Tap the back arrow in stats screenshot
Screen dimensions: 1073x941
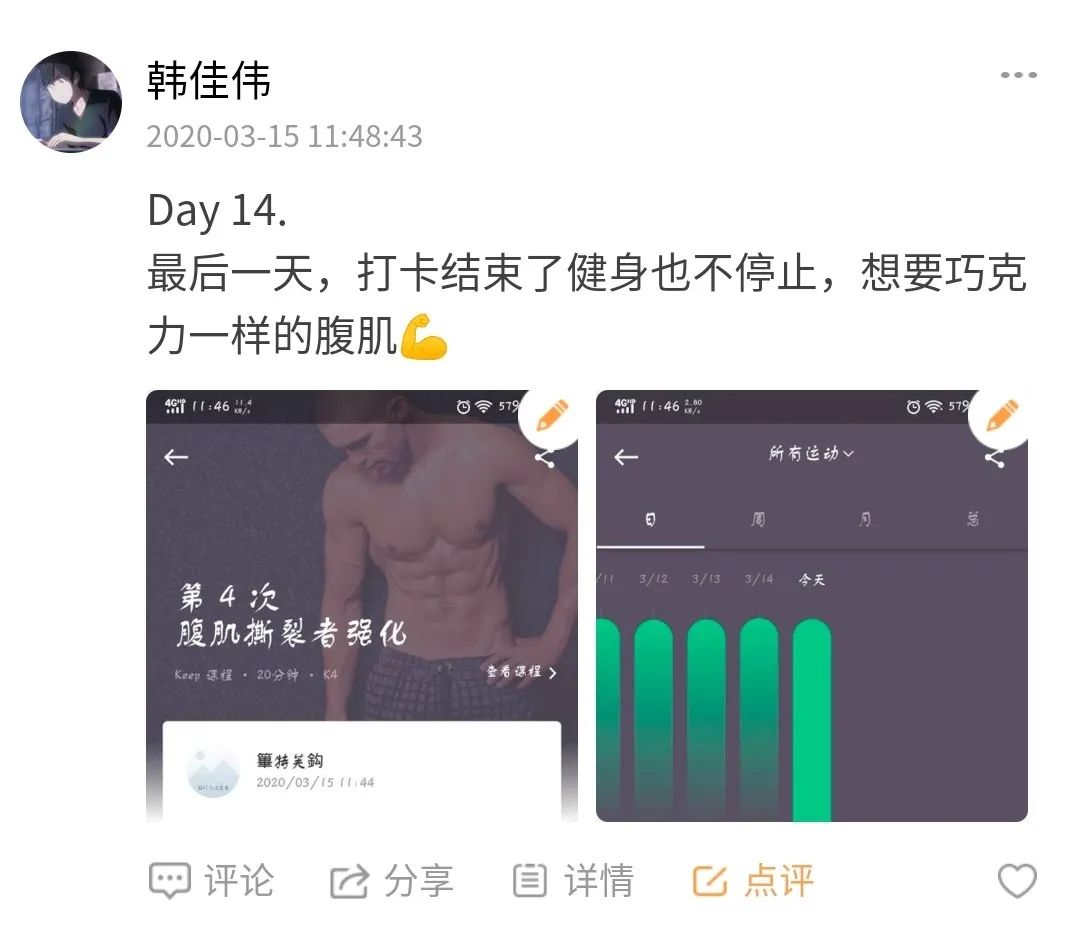tap(625, 457)
